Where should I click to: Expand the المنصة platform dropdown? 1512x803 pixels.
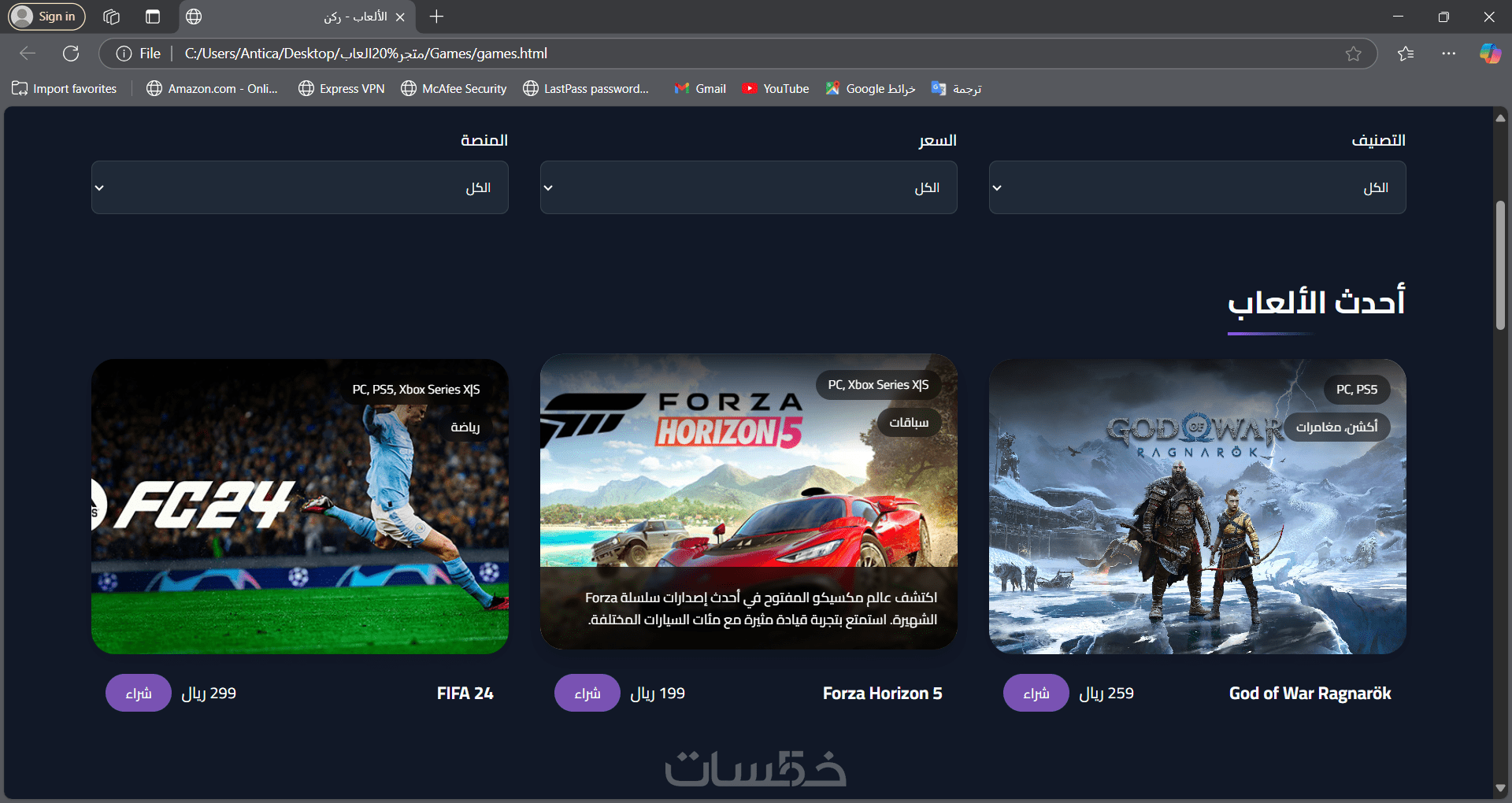pyautogui.click(x=299, y=187)
